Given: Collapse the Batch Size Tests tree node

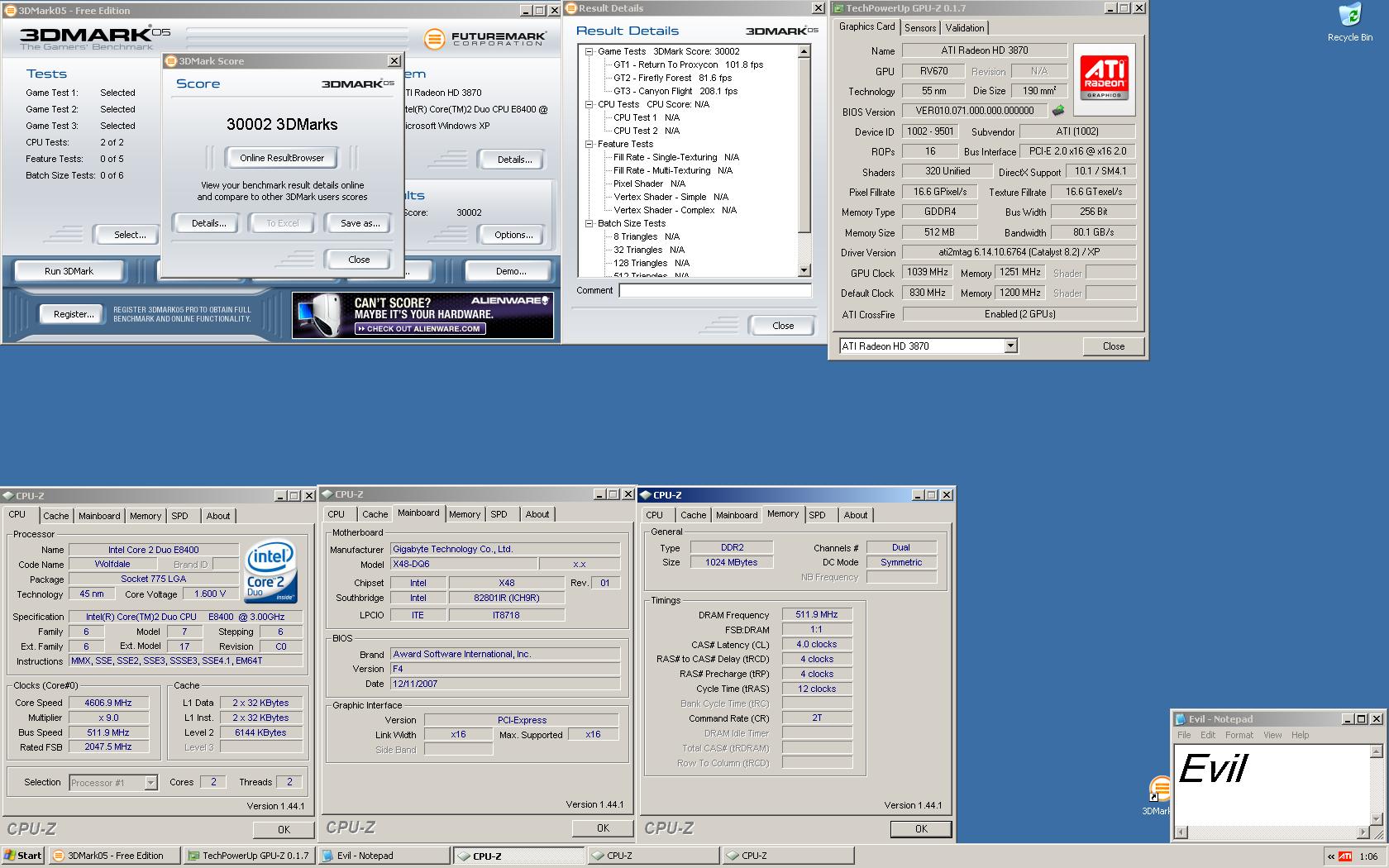Looking at the screenshot, I should pyautogui.click(x=589, y=223).
